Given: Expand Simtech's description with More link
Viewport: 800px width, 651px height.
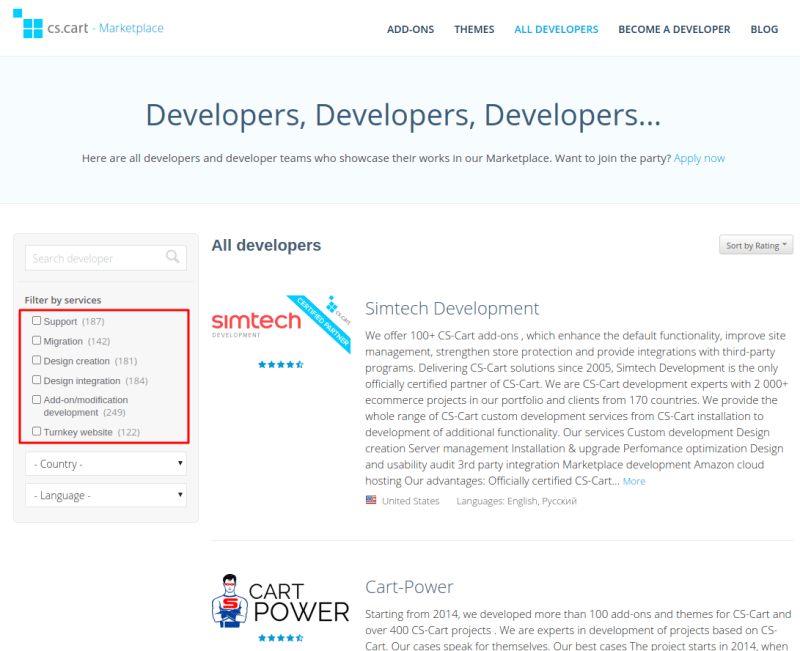Looking at the screenshot, I should (x=633, y=480).
